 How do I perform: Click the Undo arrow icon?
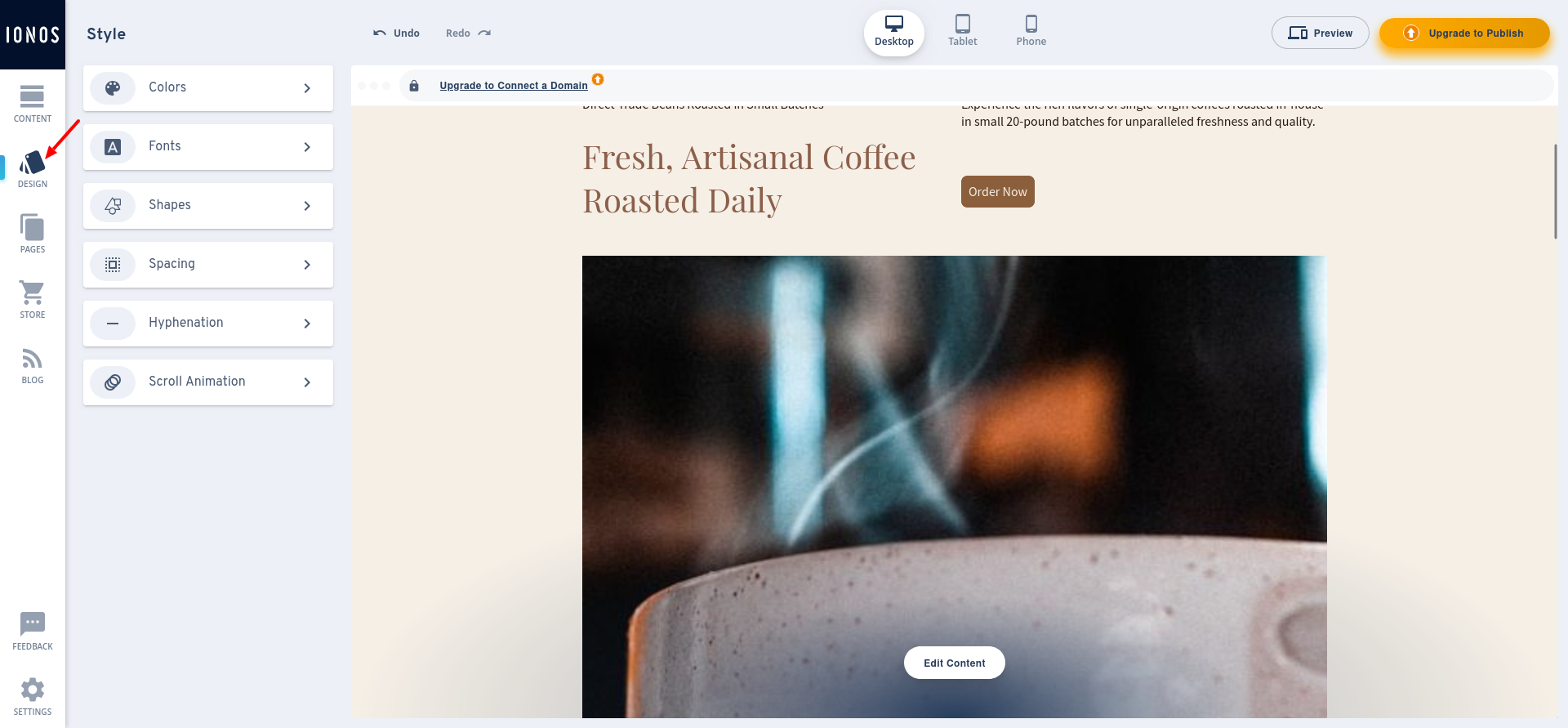380,33
